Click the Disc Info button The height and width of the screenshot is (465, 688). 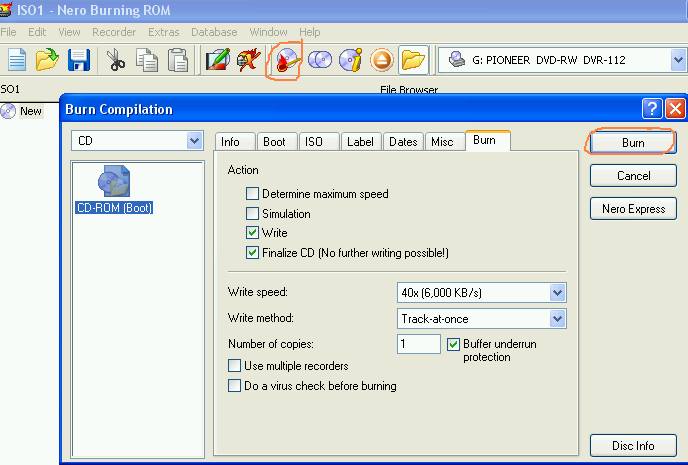(x=633, y=446)
